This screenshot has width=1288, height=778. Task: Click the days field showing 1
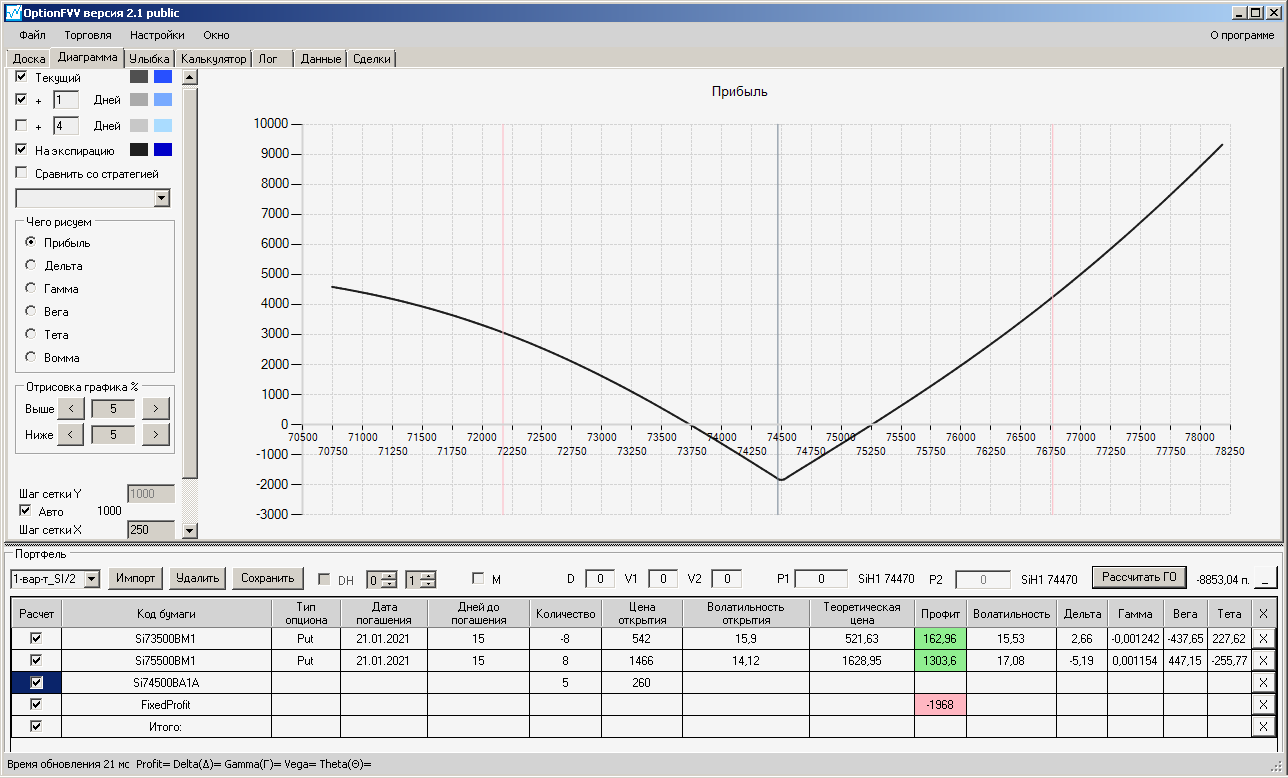pos(66,99)
